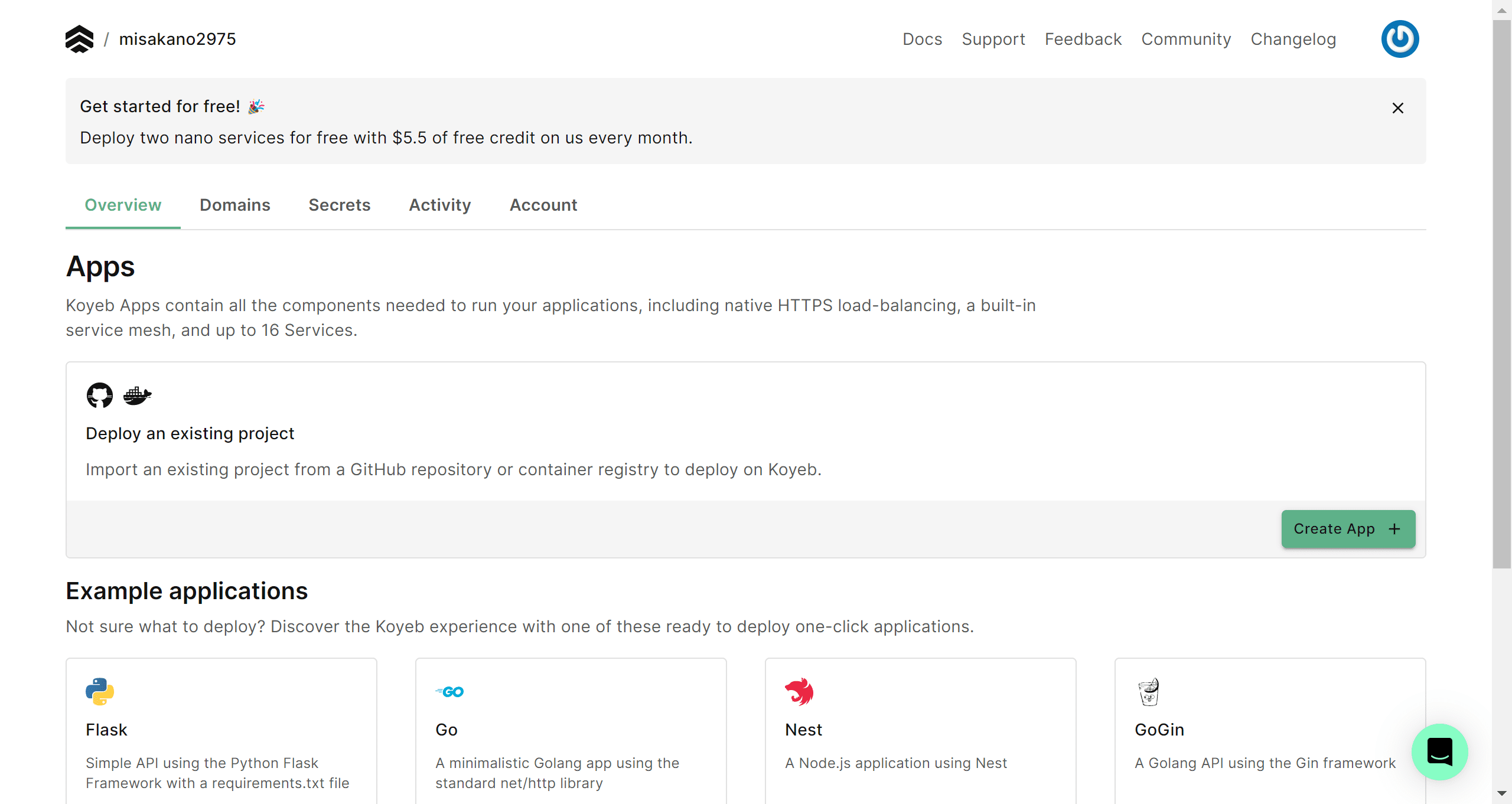The image size is (1512, 804).
Task: Click the page vertical scrollbar
Action: 1501,295
